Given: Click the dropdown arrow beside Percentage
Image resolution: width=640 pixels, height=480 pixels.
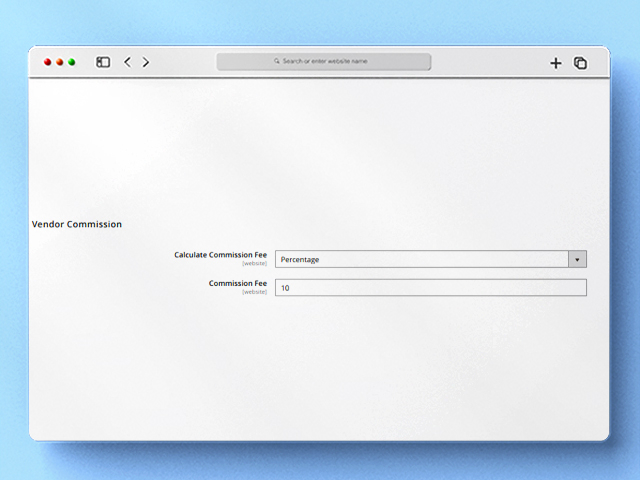Looking at the screenshot, I should [577, 259].
